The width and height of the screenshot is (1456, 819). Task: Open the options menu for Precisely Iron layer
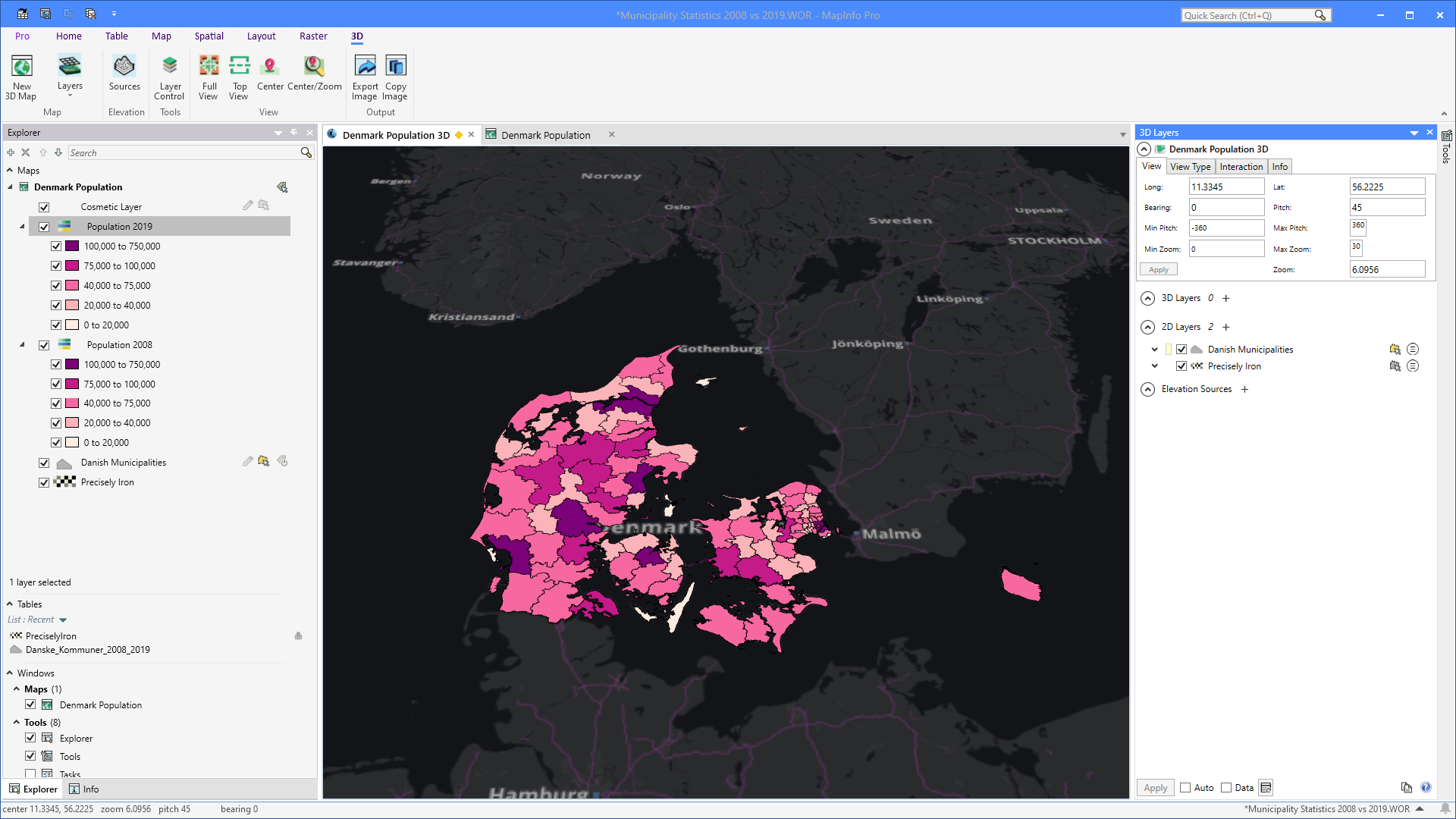(1412, 366)
